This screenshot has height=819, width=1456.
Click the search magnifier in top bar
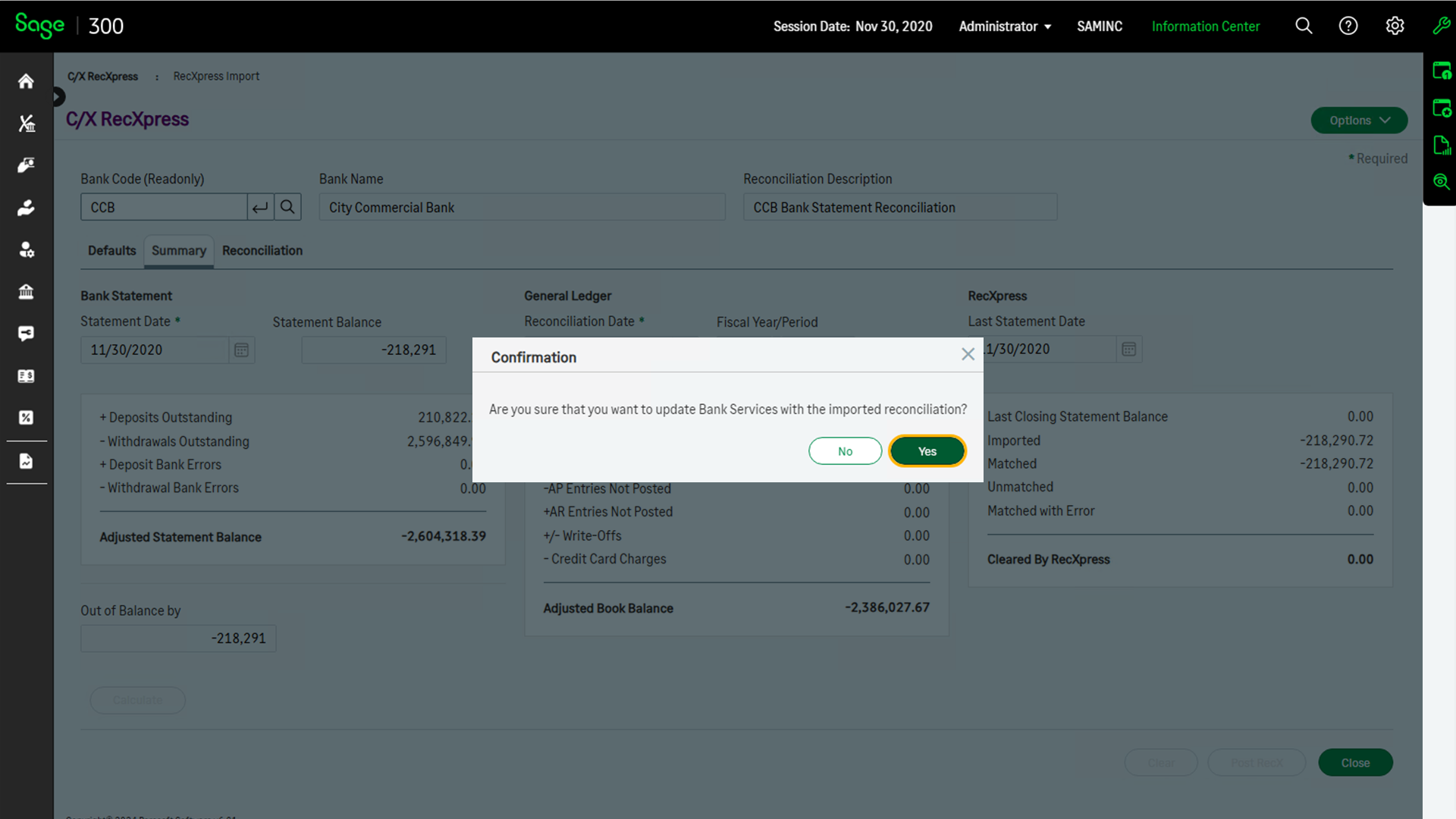[1304, 27]
